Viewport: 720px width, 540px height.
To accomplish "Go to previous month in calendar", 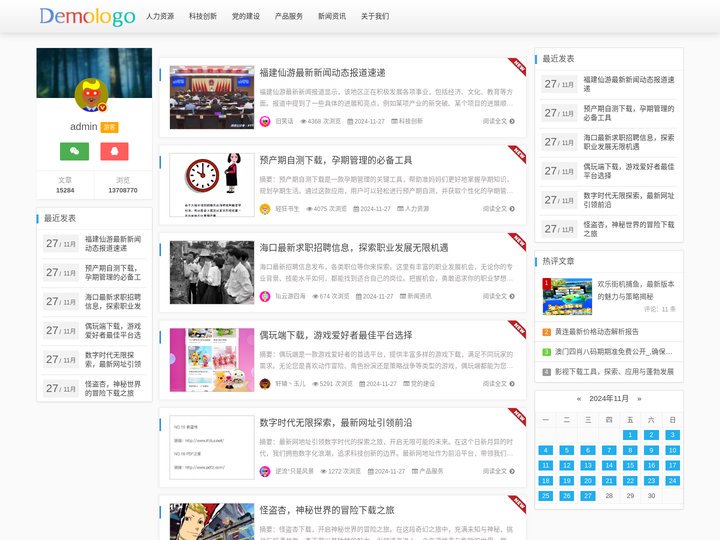I will click(579, 399).
